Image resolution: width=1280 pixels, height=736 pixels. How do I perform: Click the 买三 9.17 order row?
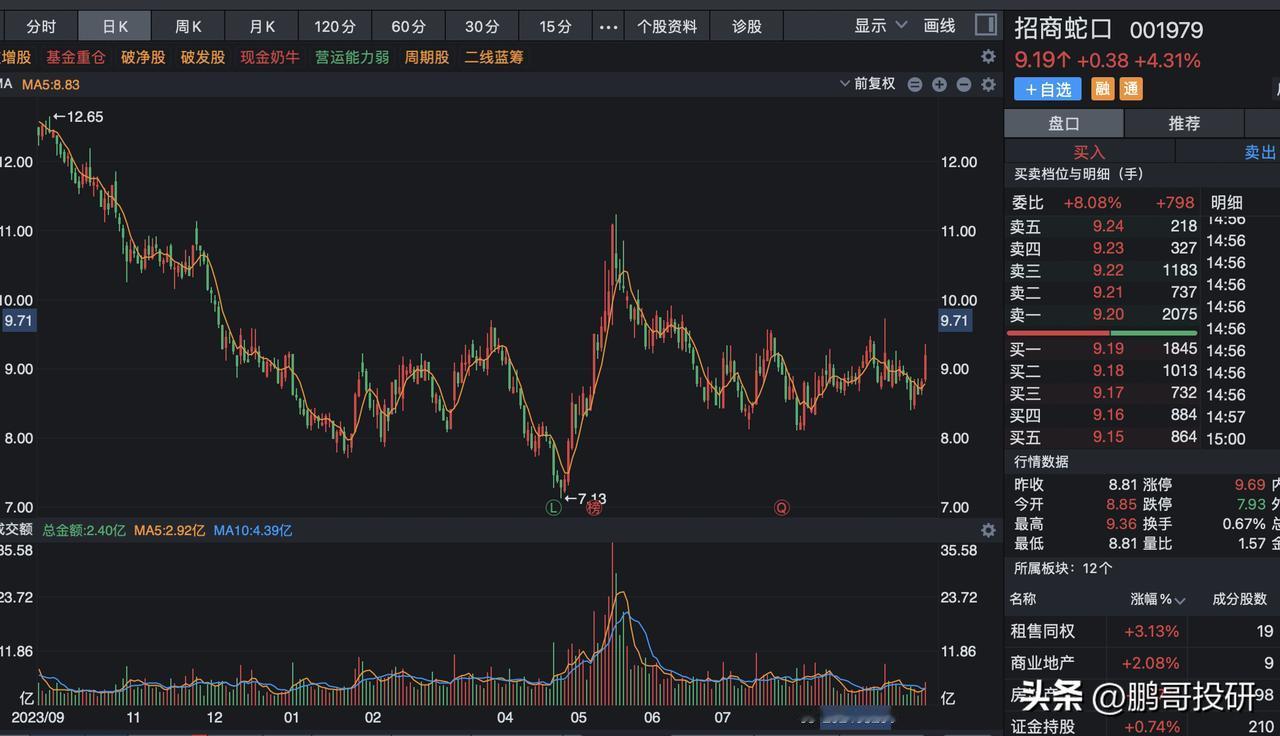[x=1103, y=392]
